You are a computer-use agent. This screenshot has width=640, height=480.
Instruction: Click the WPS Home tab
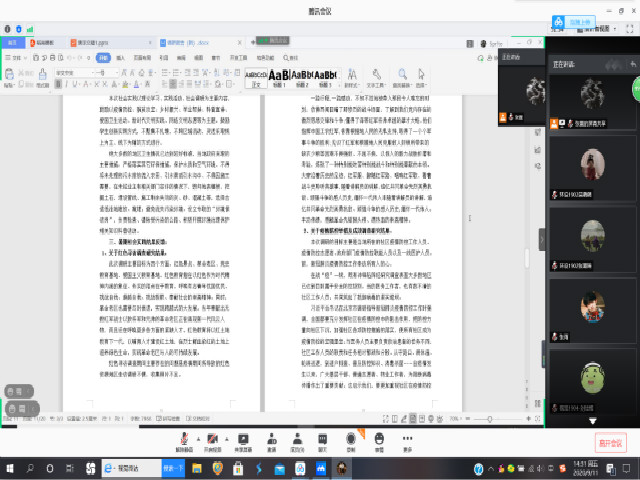point(12,42)
